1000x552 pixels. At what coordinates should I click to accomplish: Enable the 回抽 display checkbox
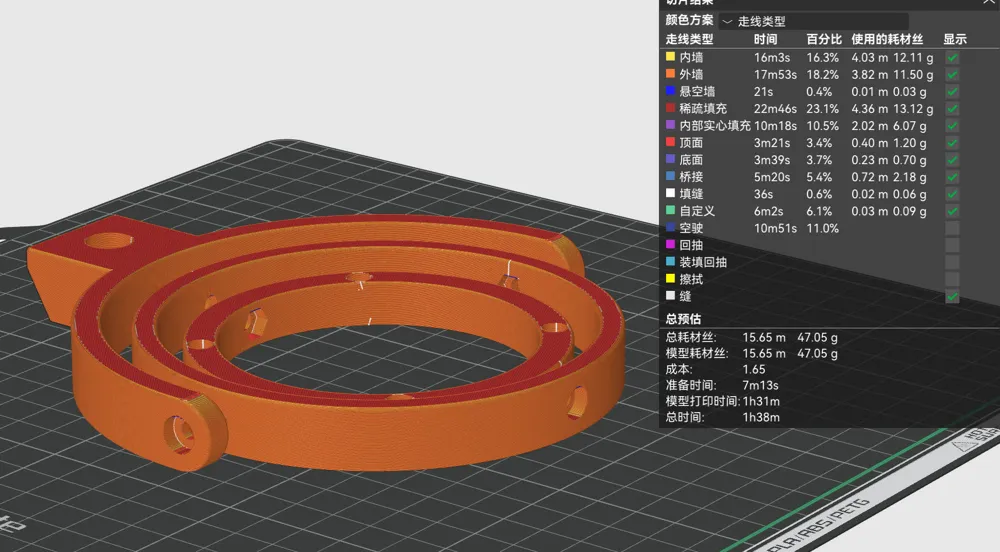click(952, 245)
